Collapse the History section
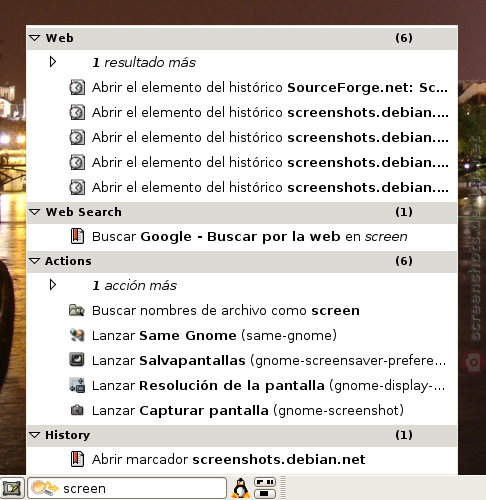The image size is (486, 500). 35,435
